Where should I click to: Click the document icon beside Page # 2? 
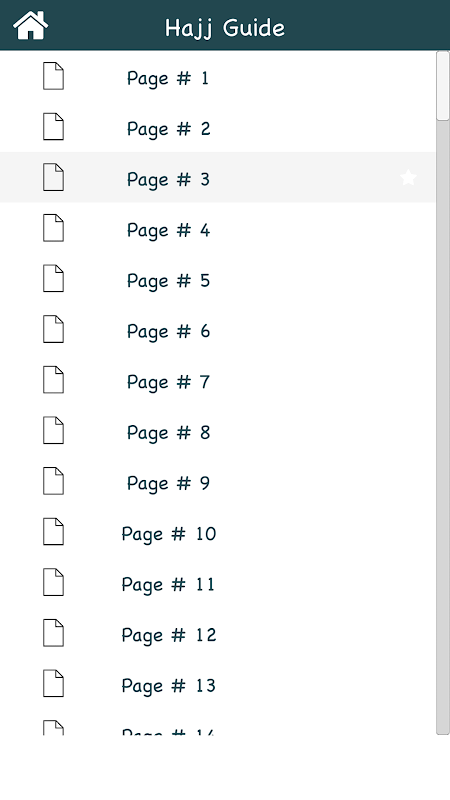tap(53, 127)
